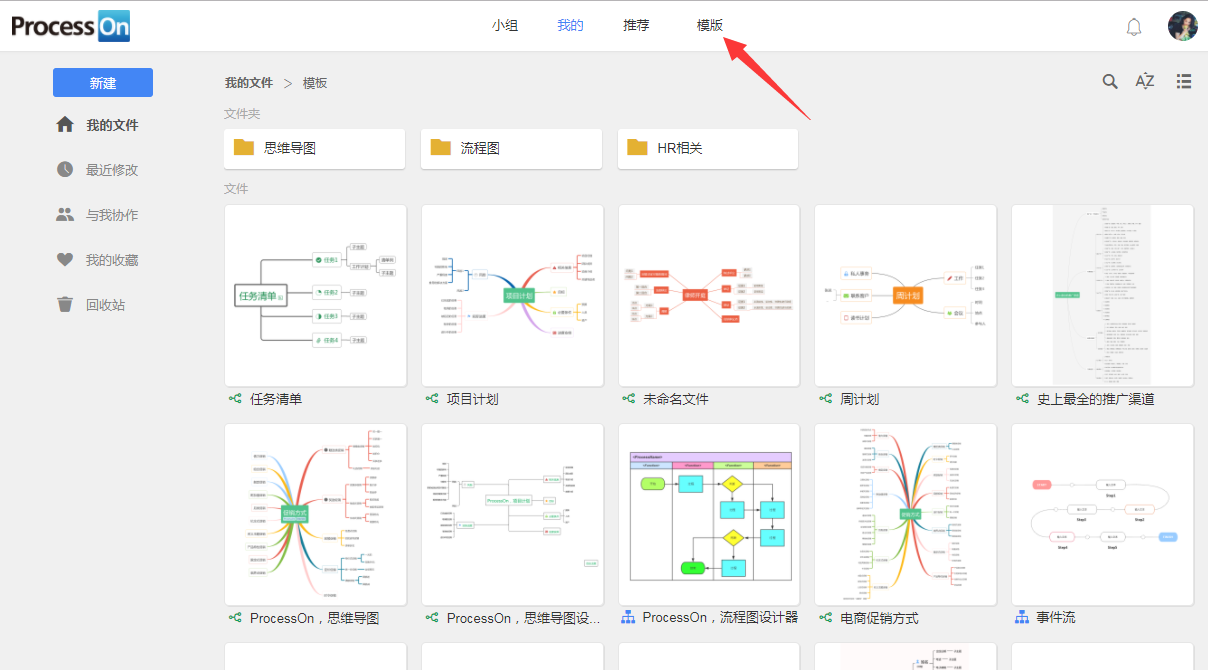Click the HR相关 folder icon

638,148
